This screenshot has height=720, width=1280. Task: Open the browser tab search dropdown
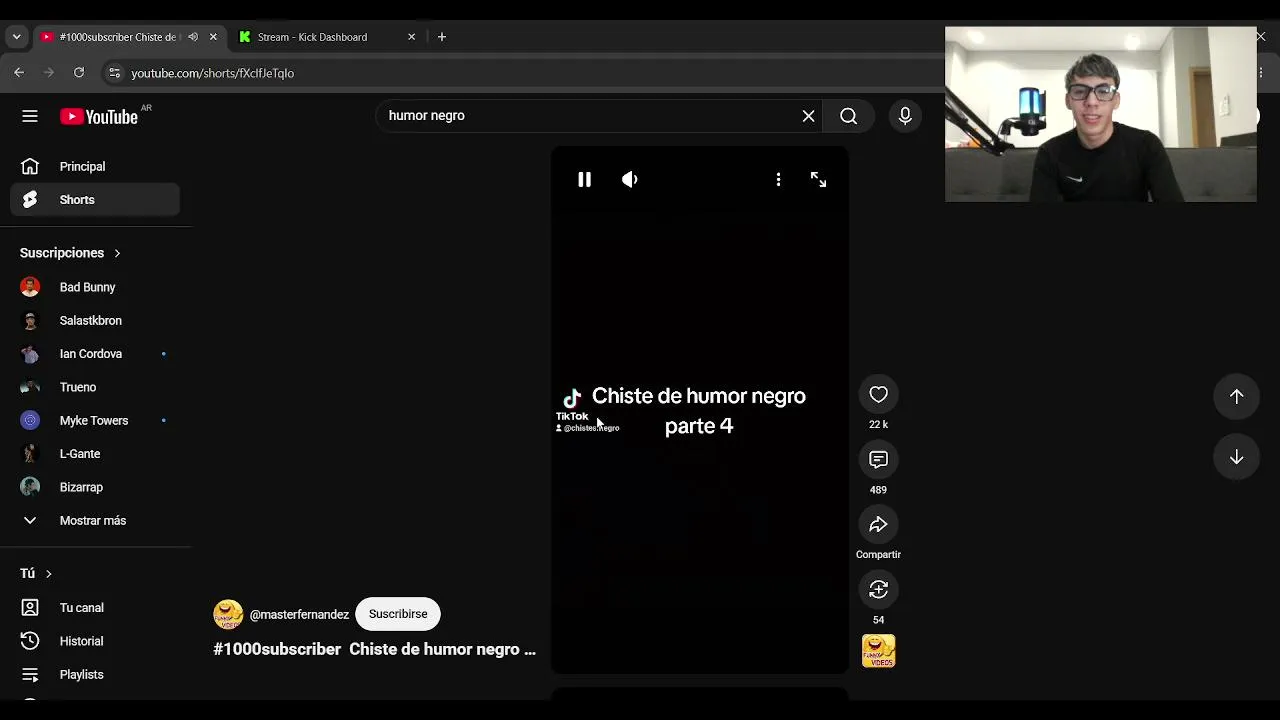click(x=16, y=37)
